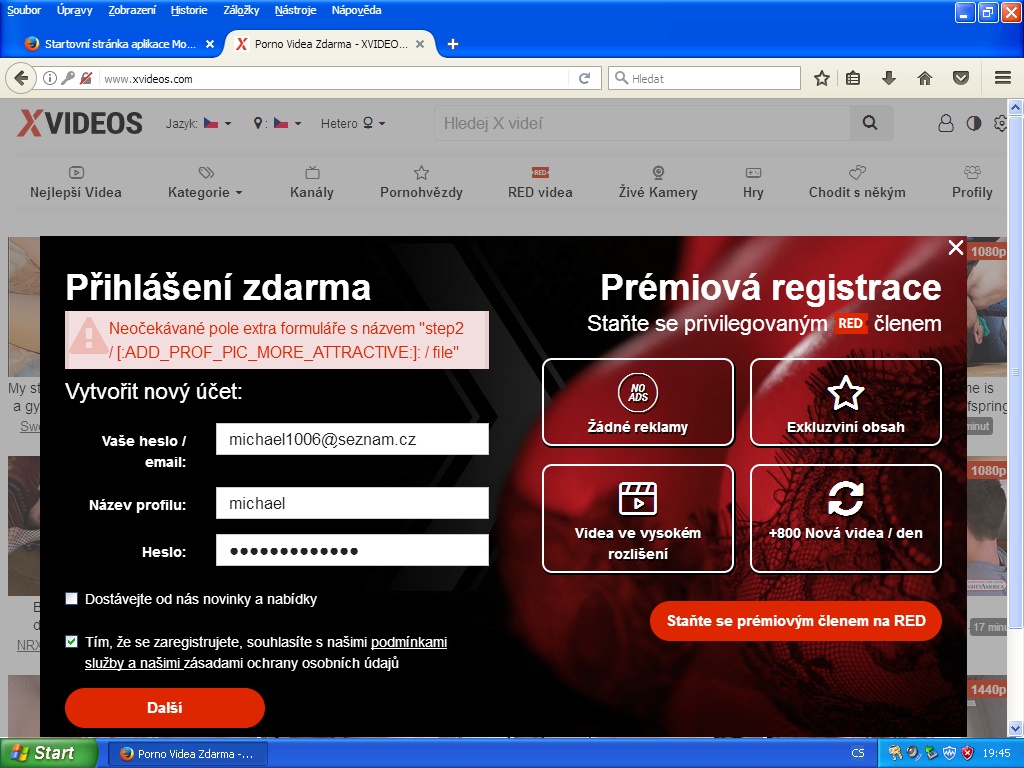Open the Živé Kamery nav item
This screenshot has height=768, width=1024.
click(x=658, y=183)
